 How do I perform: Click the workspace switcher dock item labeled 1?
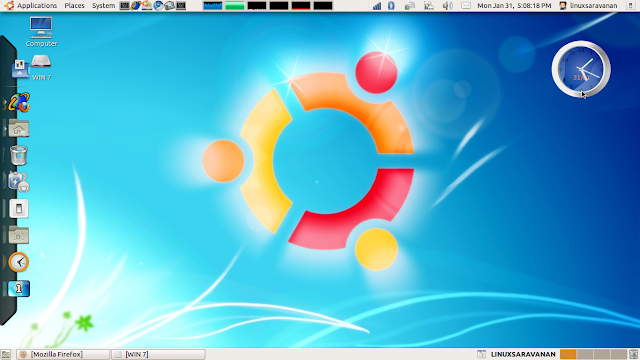pos(19,289)
